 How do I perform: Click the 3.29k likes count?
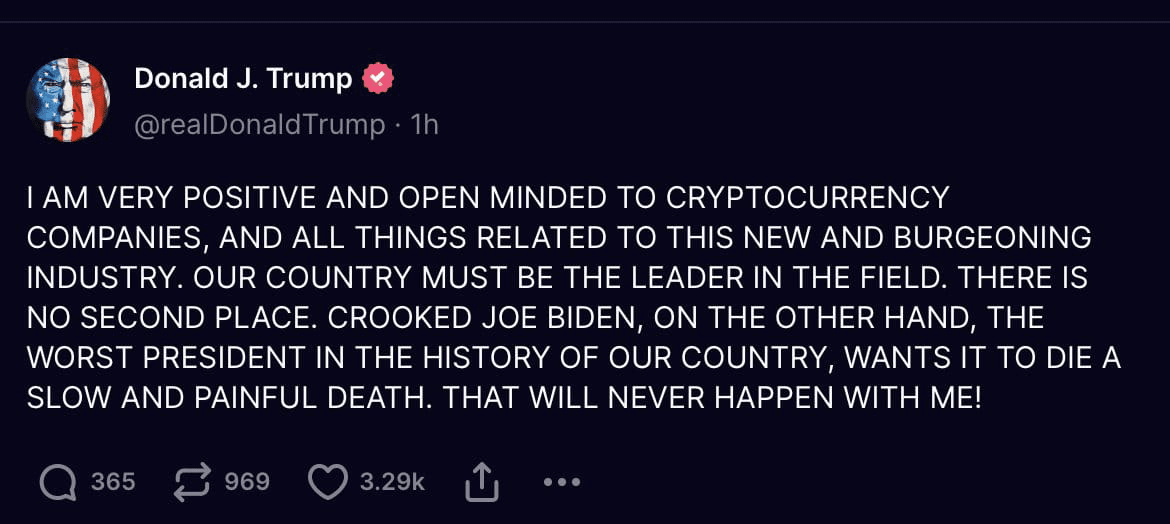point(392,482)
